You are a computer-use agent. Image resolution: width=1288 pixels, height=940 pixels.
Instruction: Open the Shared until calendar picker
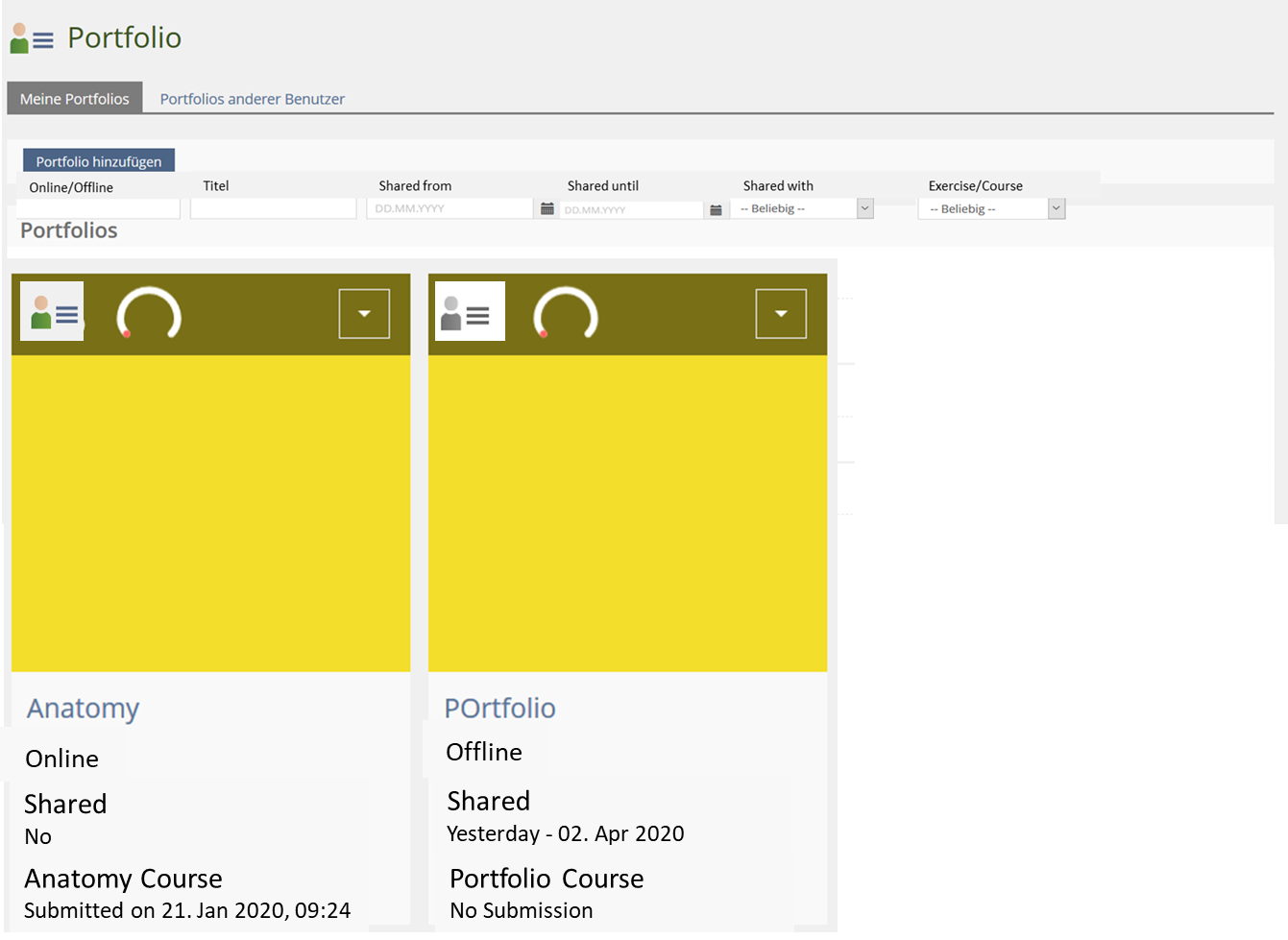[716, 209]
